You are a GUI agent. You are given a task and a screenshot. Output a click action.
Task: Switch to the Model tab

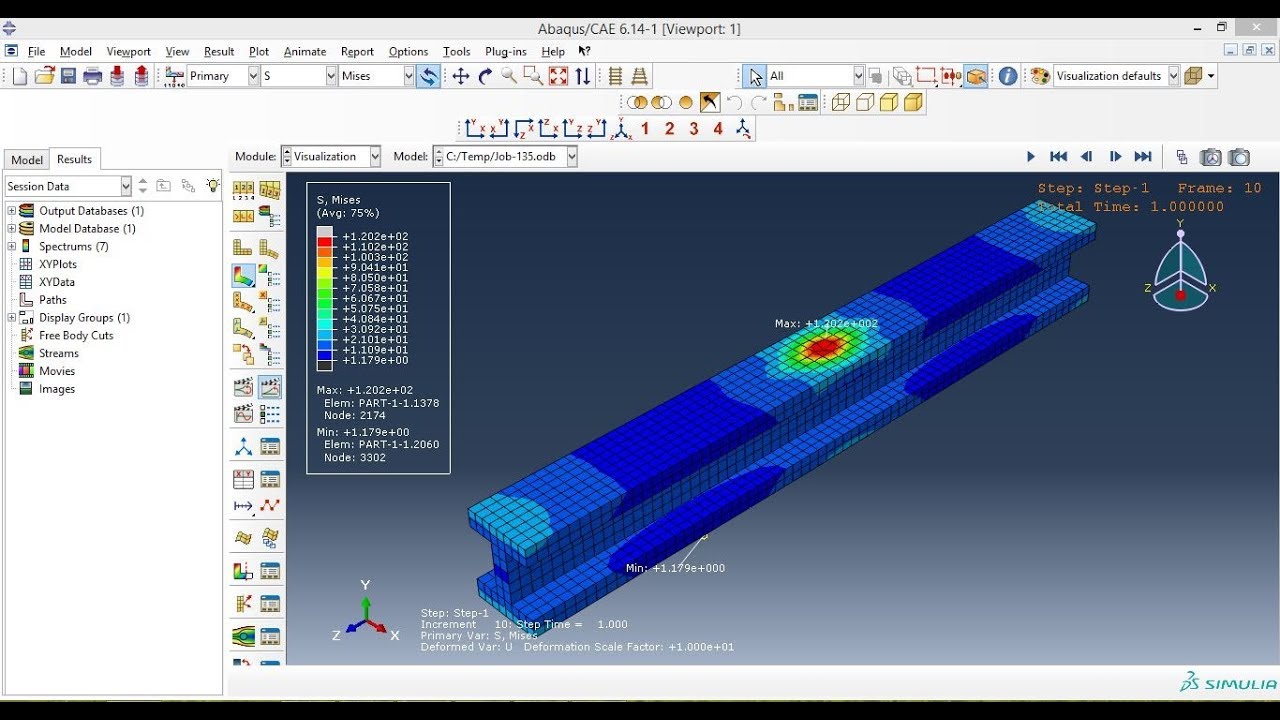[x=27, y=160]
